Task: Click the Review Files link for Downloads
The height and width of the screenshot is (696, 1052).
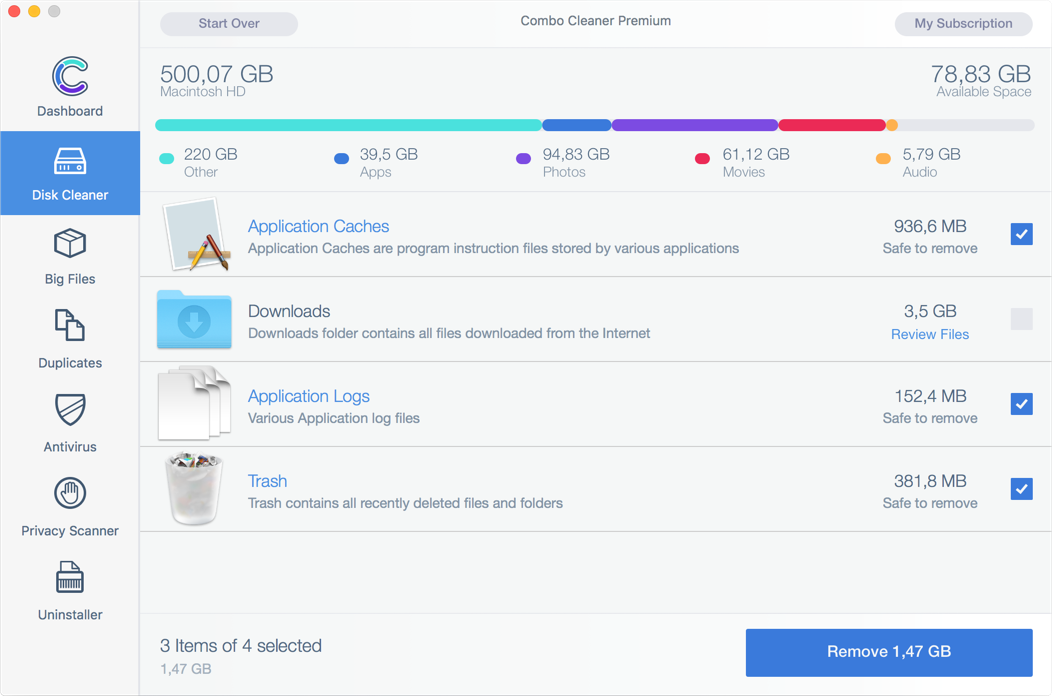Action: [x=930, y=334]
